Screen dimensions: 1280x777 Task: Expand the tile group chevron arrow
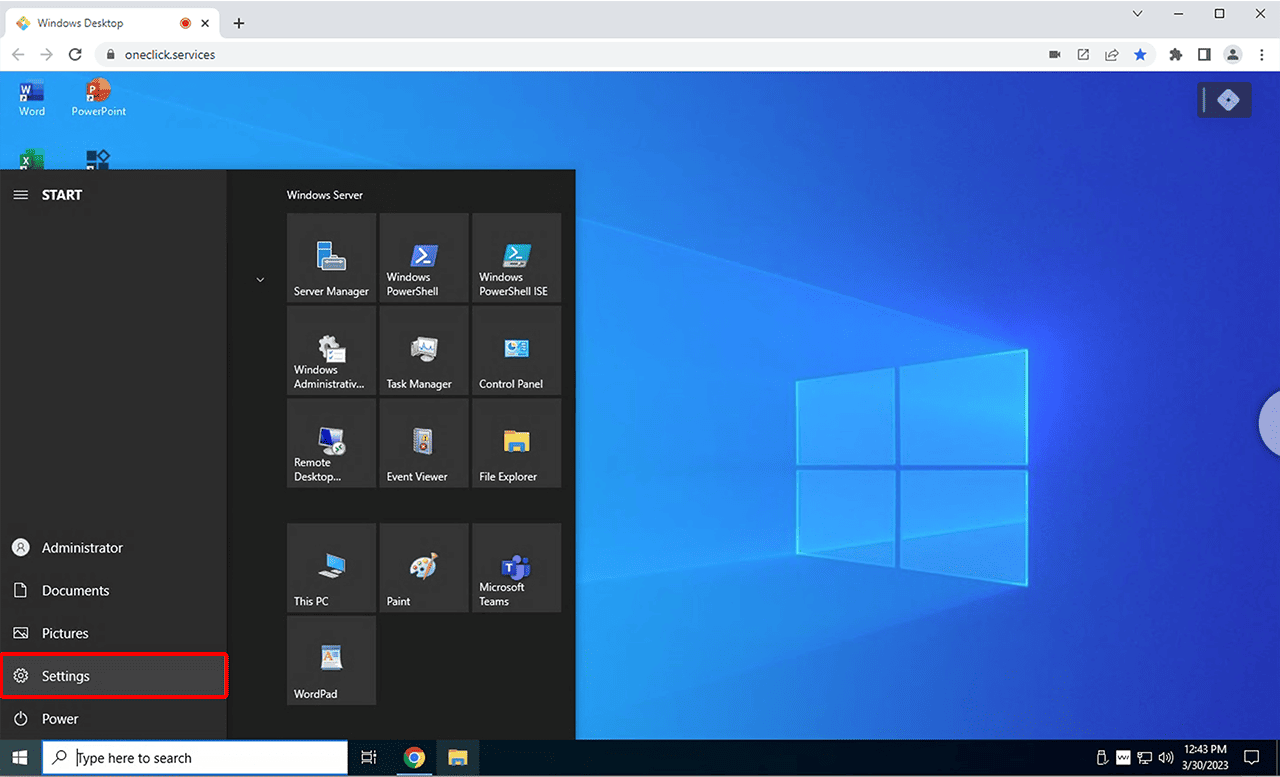coord(260,280)
